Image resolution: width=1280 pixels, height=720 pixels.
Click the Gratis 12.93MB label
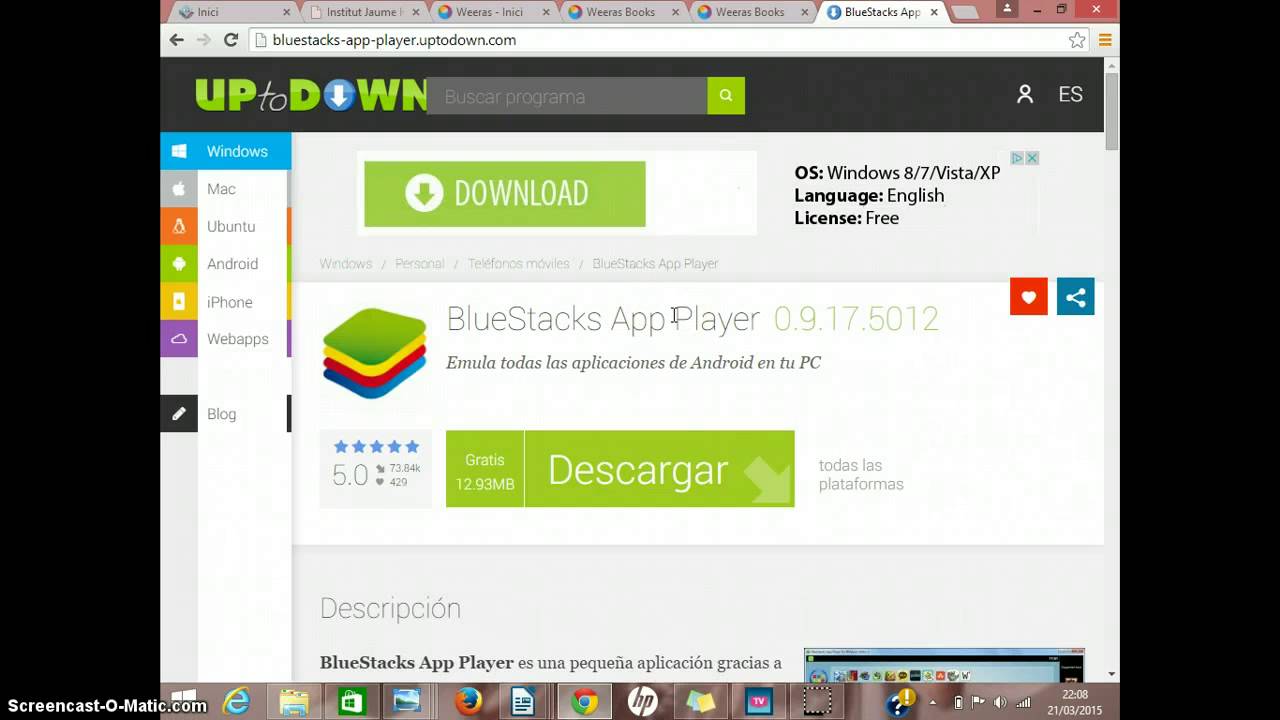click(485, 471)
